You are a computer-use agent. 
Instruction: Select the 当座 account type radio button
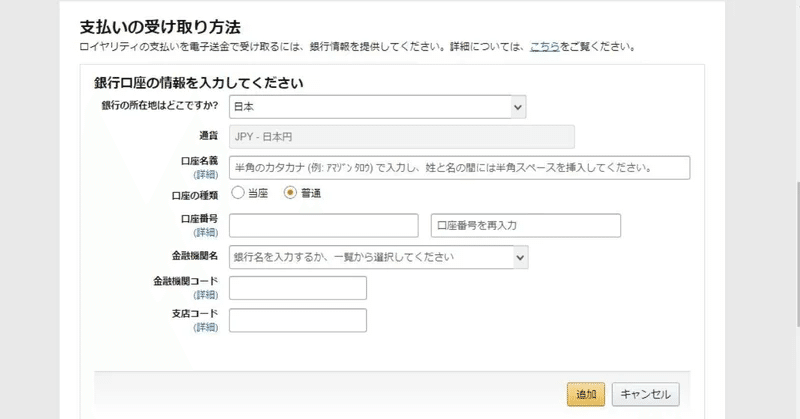[x=238, y=193]
